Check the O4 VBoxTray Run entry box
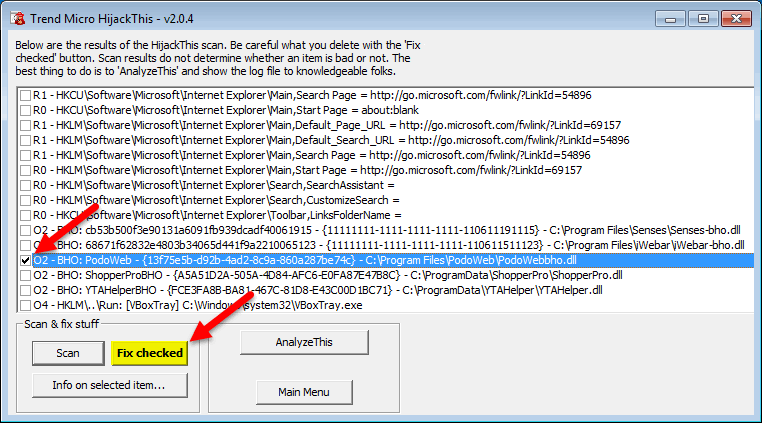This screenshot has width=762, height=423. pyautogui.click(x=25, y=306)
